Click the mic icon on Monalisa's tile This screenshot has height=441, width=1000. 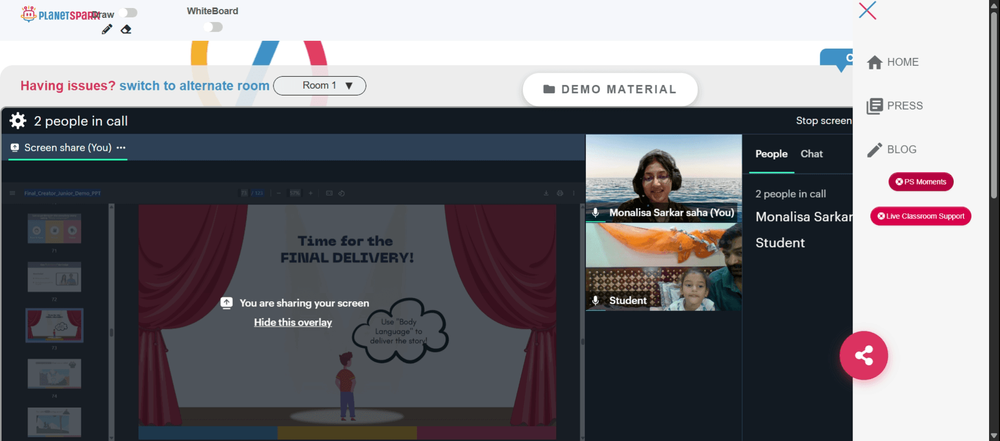pos(596,213)
